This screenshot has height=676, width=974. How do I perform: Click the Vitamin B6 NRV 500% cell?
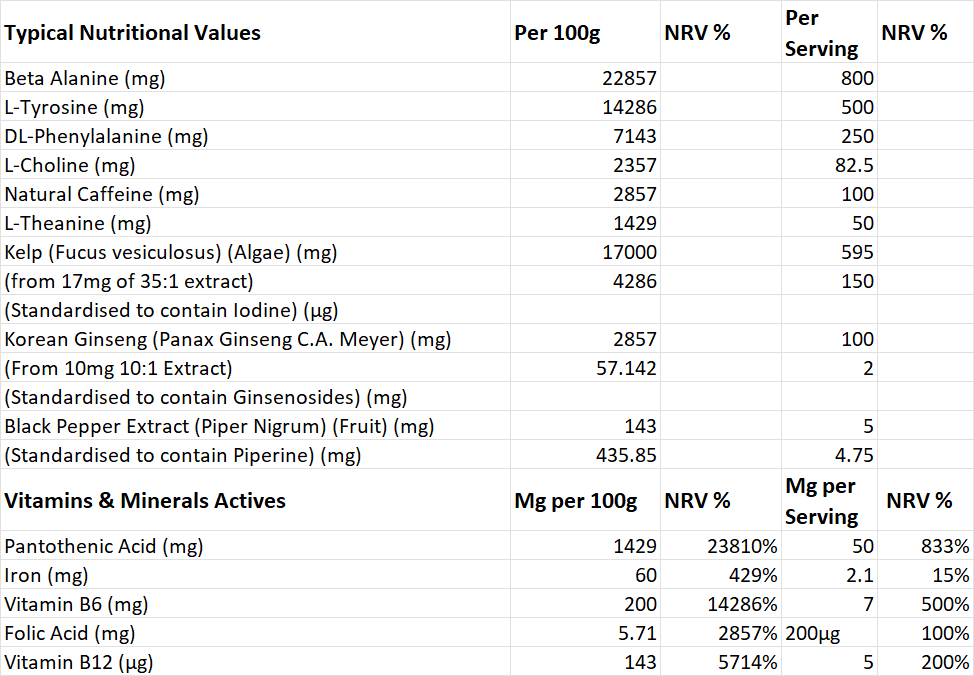coord(926,603)
